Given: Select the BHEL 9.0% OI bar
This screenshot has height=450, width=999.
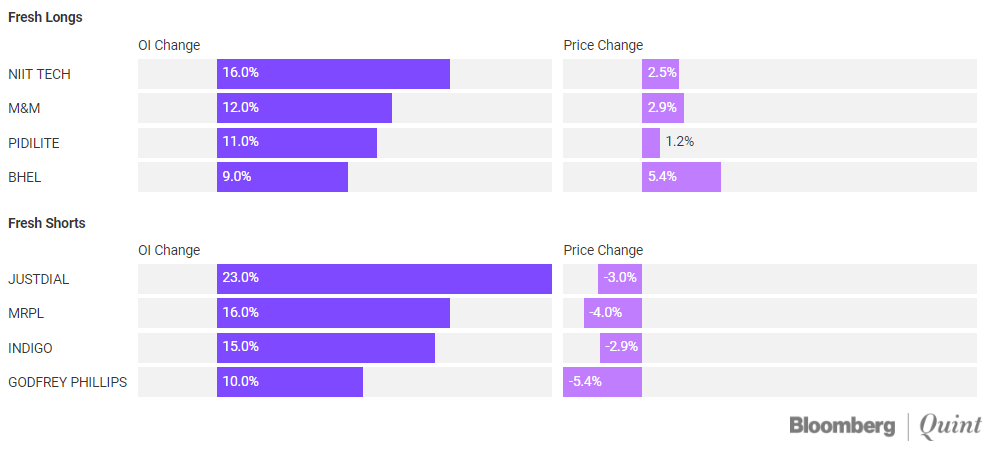Looking at the screenshot, I should 282,177.
